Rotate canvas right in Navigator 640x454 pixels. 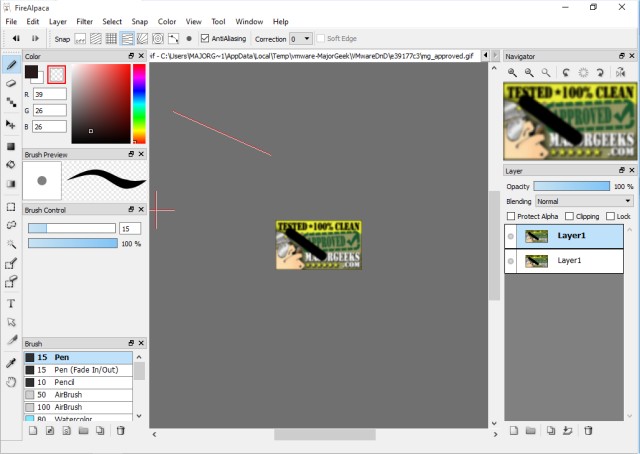pyautogui.click(x=600, y=73)
